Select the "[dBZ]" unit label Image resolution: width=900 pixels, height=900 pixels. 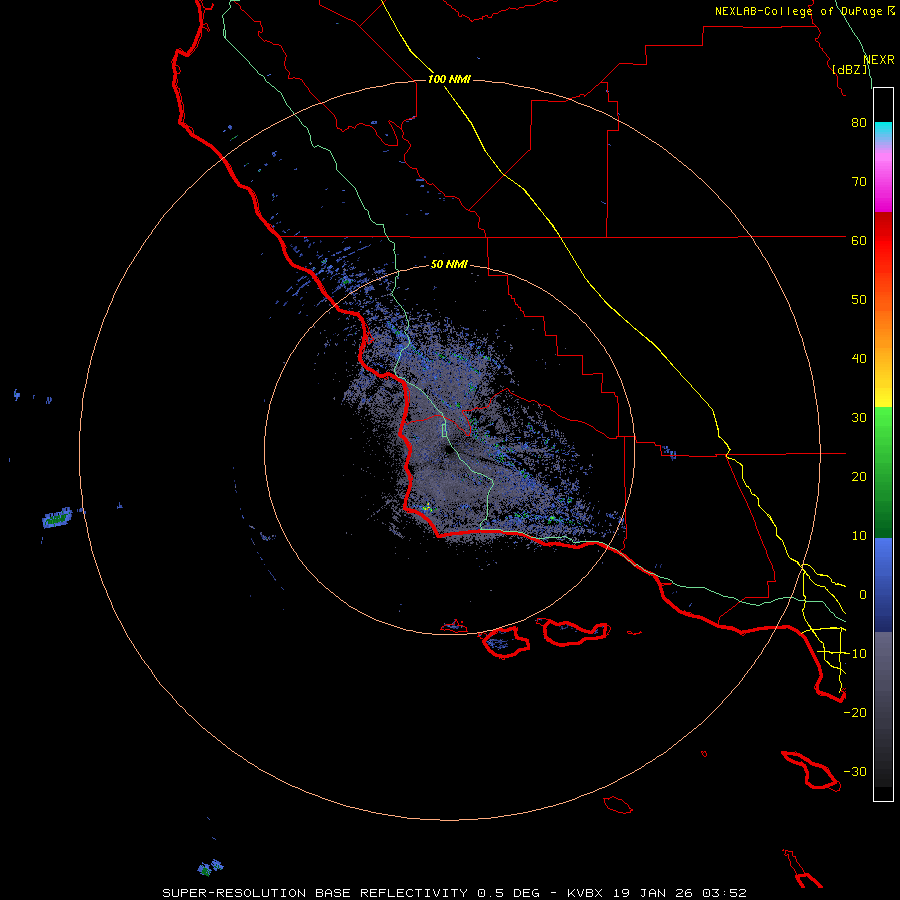850,69
